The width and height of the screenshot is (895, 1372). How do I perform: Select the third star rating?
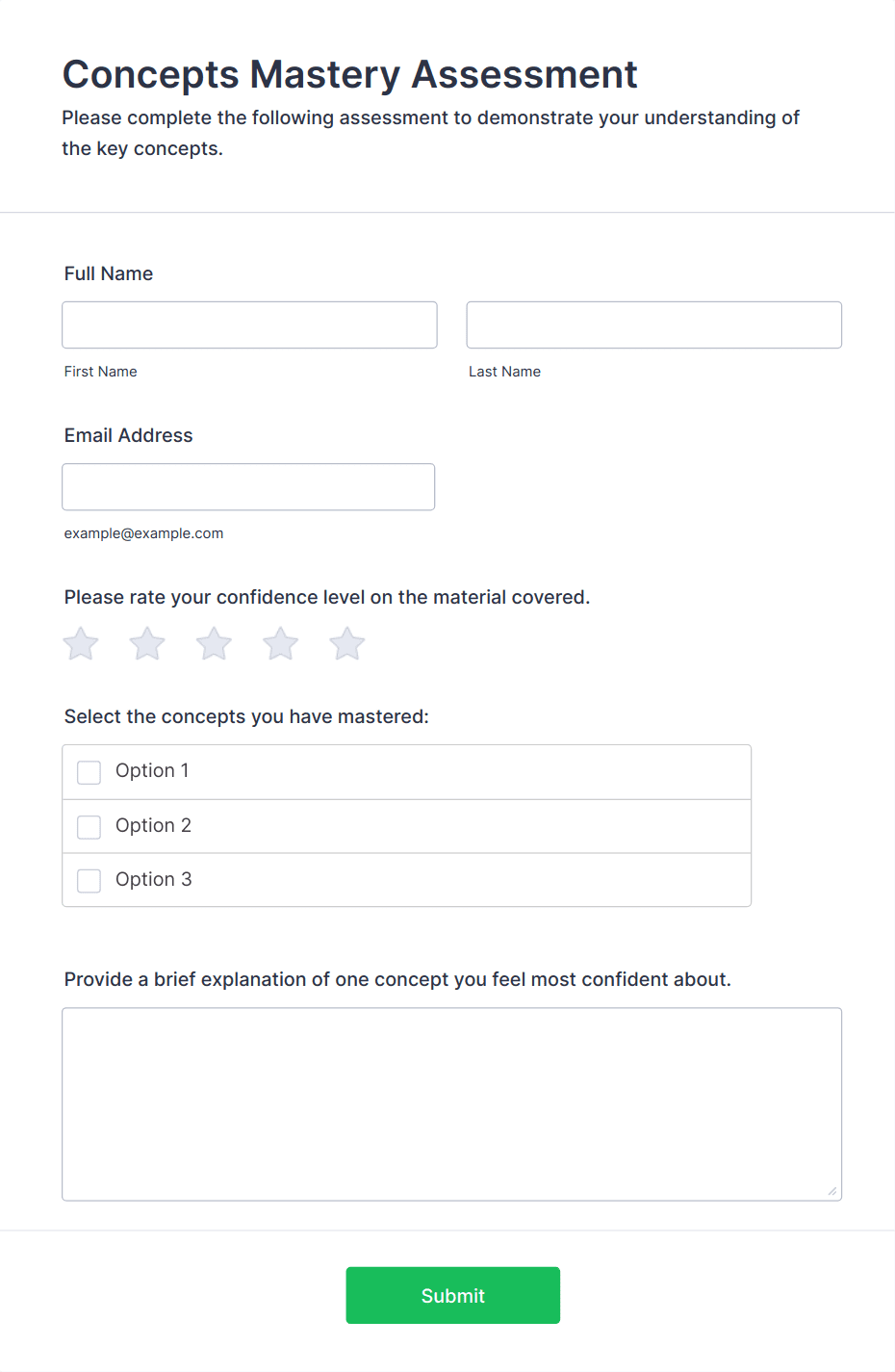point(214,644)
